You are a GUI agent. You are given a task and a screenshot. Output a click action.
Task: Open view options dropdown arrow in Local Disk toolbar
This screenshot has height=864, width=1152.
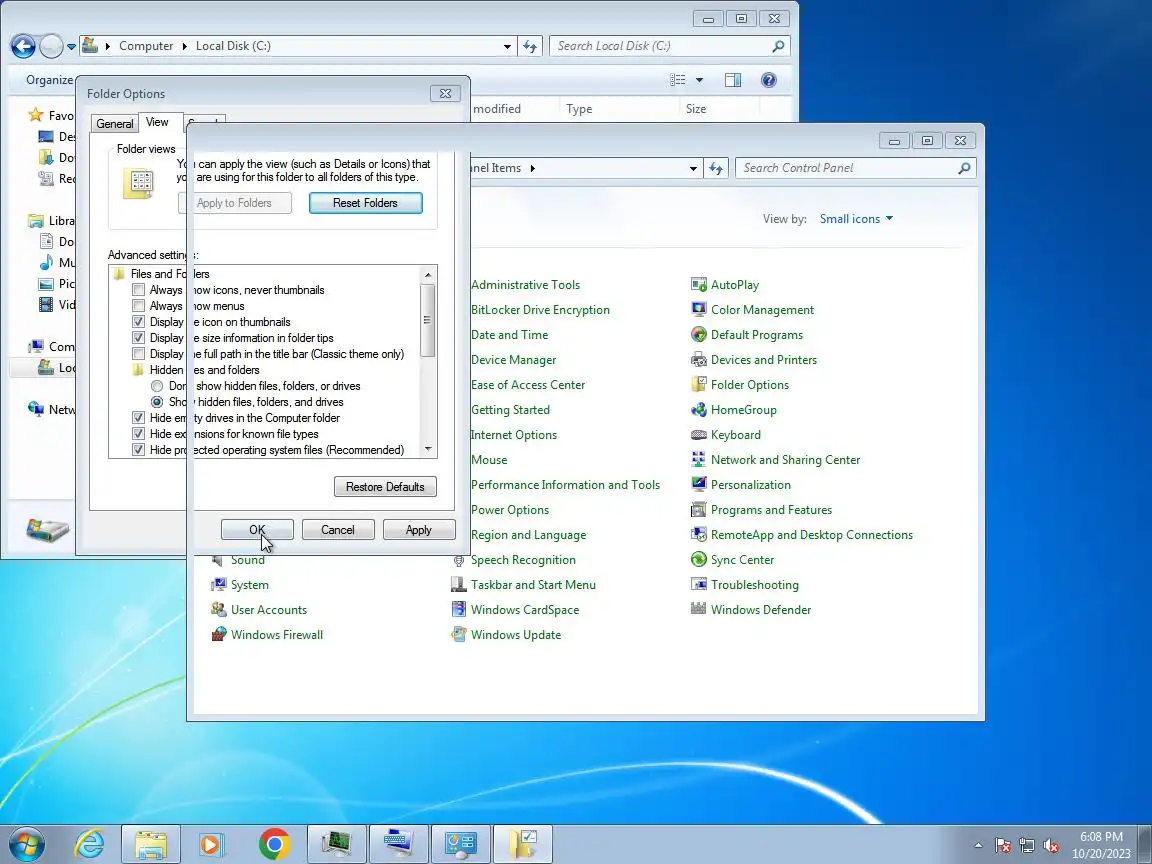pos(699,80)
